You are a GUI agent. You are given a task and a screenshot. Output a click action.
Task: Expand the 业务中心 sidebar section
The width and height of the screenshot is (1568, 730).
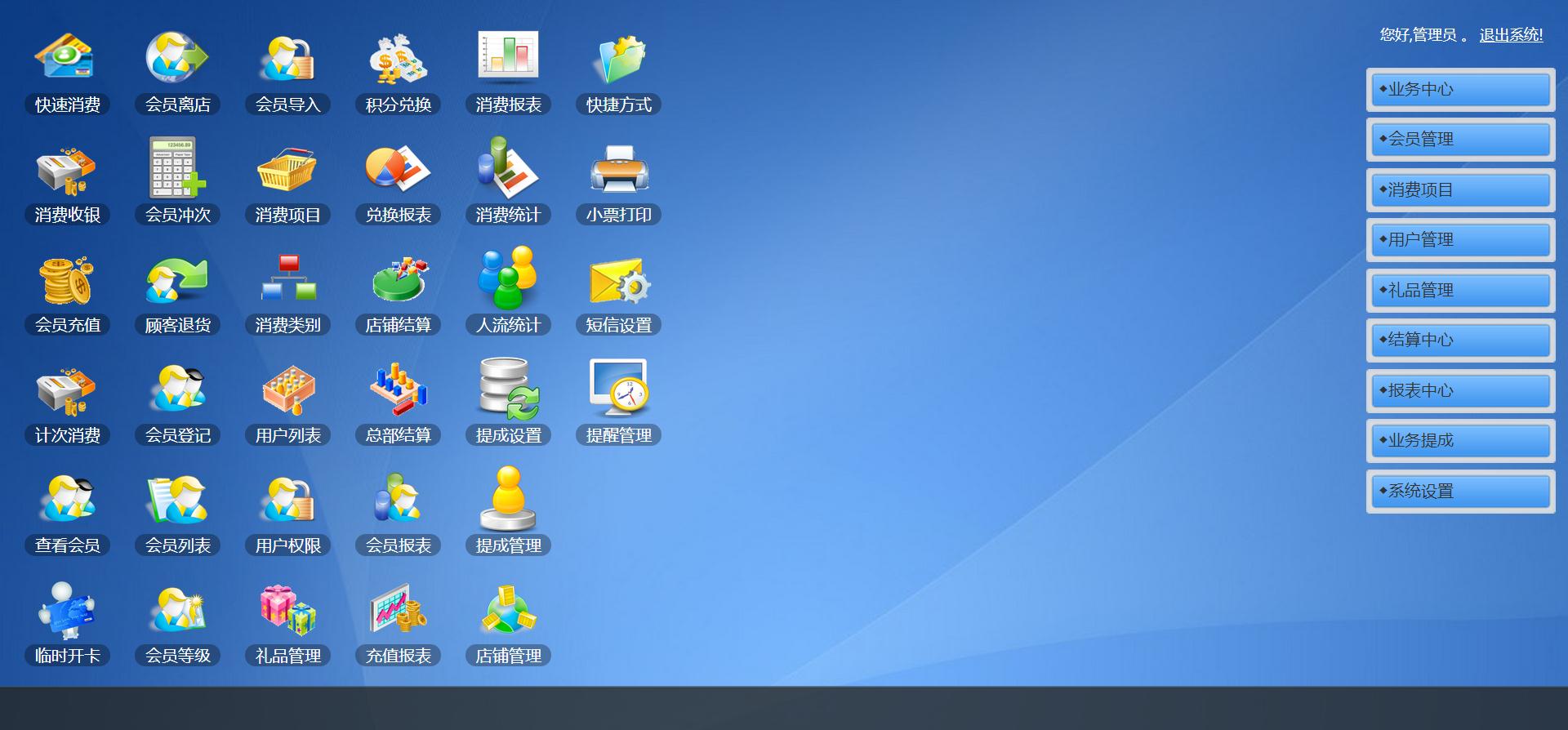point(1460,90)
